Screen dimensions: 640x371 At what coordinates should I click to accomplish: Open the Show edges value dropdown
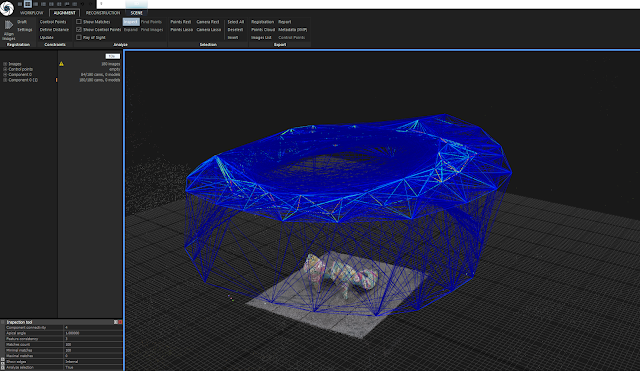click(93, 362)
